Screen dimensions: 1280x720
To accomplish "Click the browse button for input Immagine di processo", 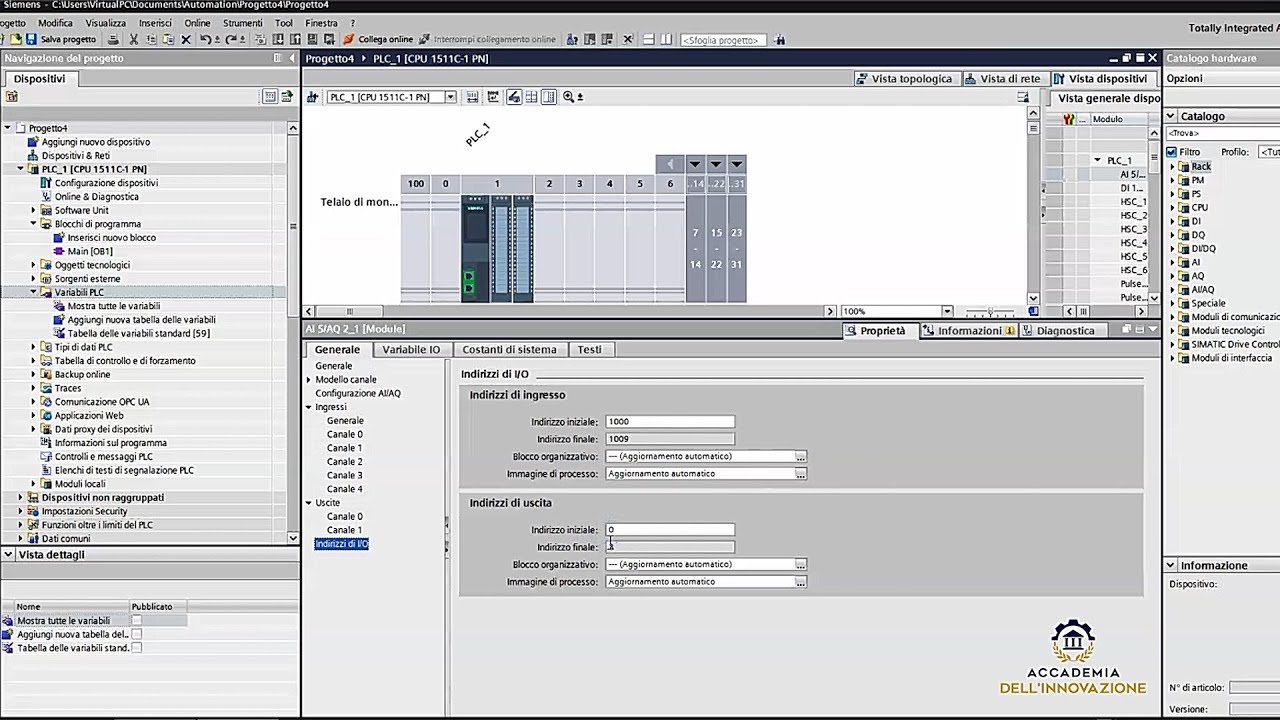I will point(801,474).
